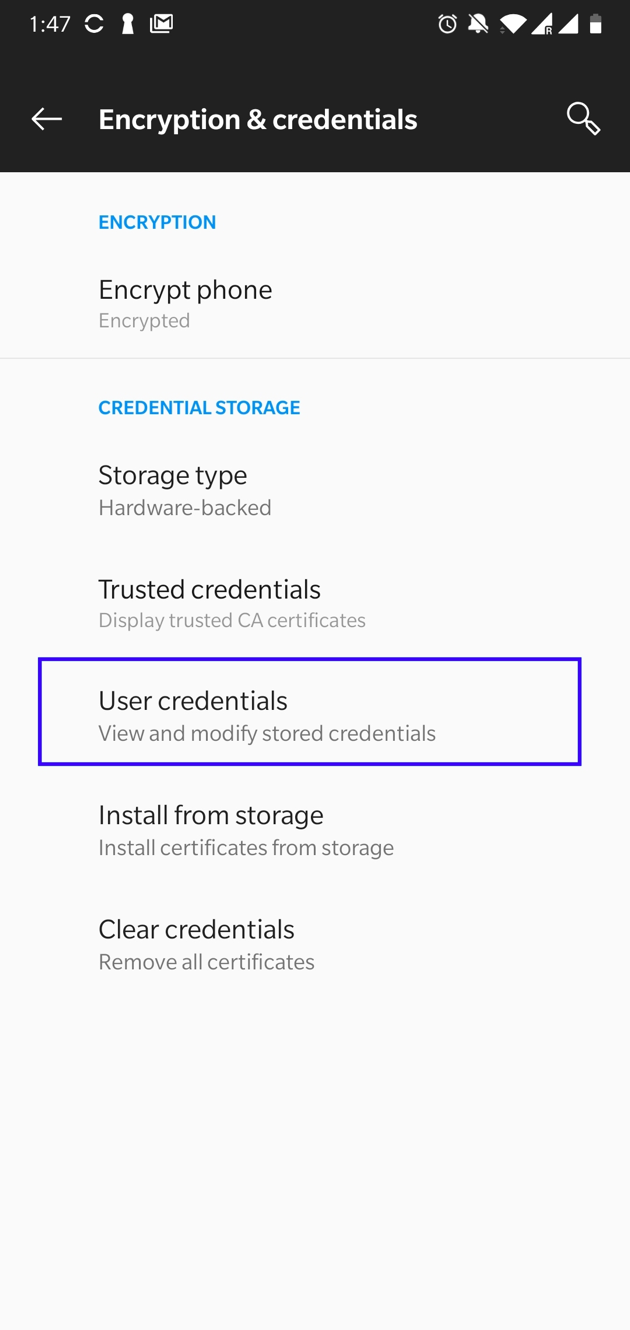Open search with the magnifier icon
Viewport: 630px width, 1330px height.
click(x=583, y=119)
